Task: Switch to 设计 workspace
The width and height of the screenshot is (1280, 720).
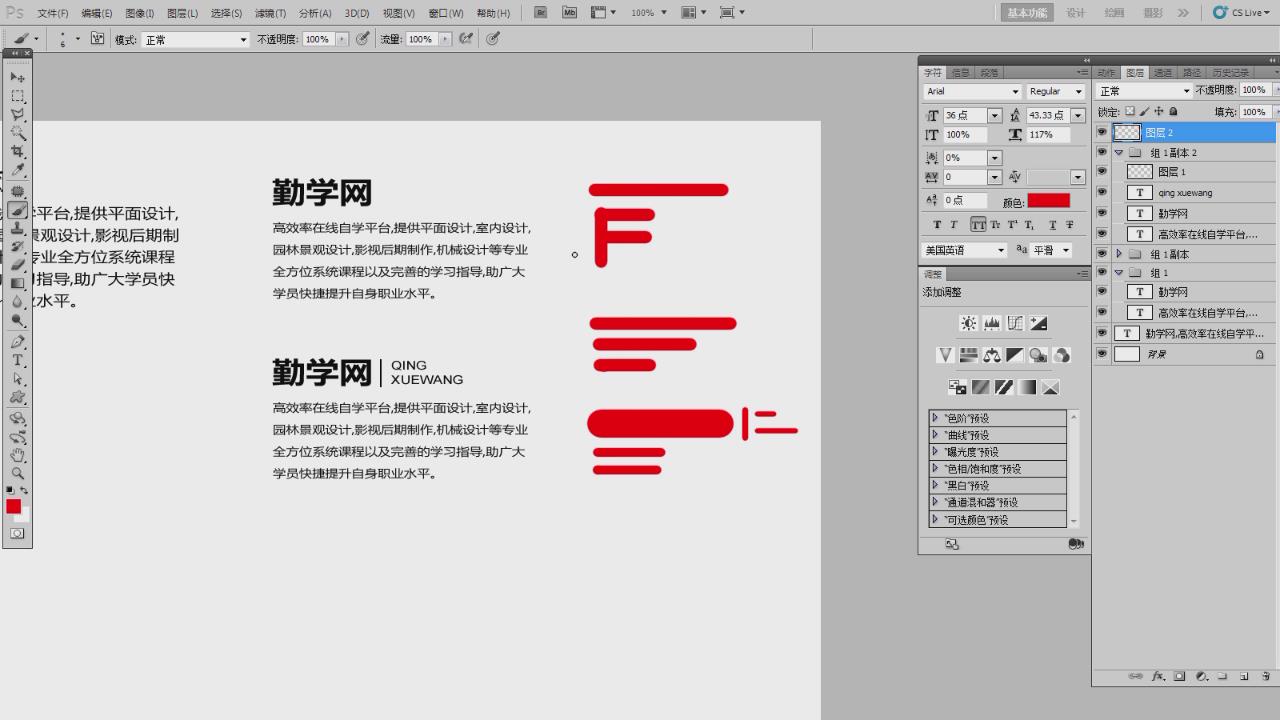Action: pos(1076,13)
